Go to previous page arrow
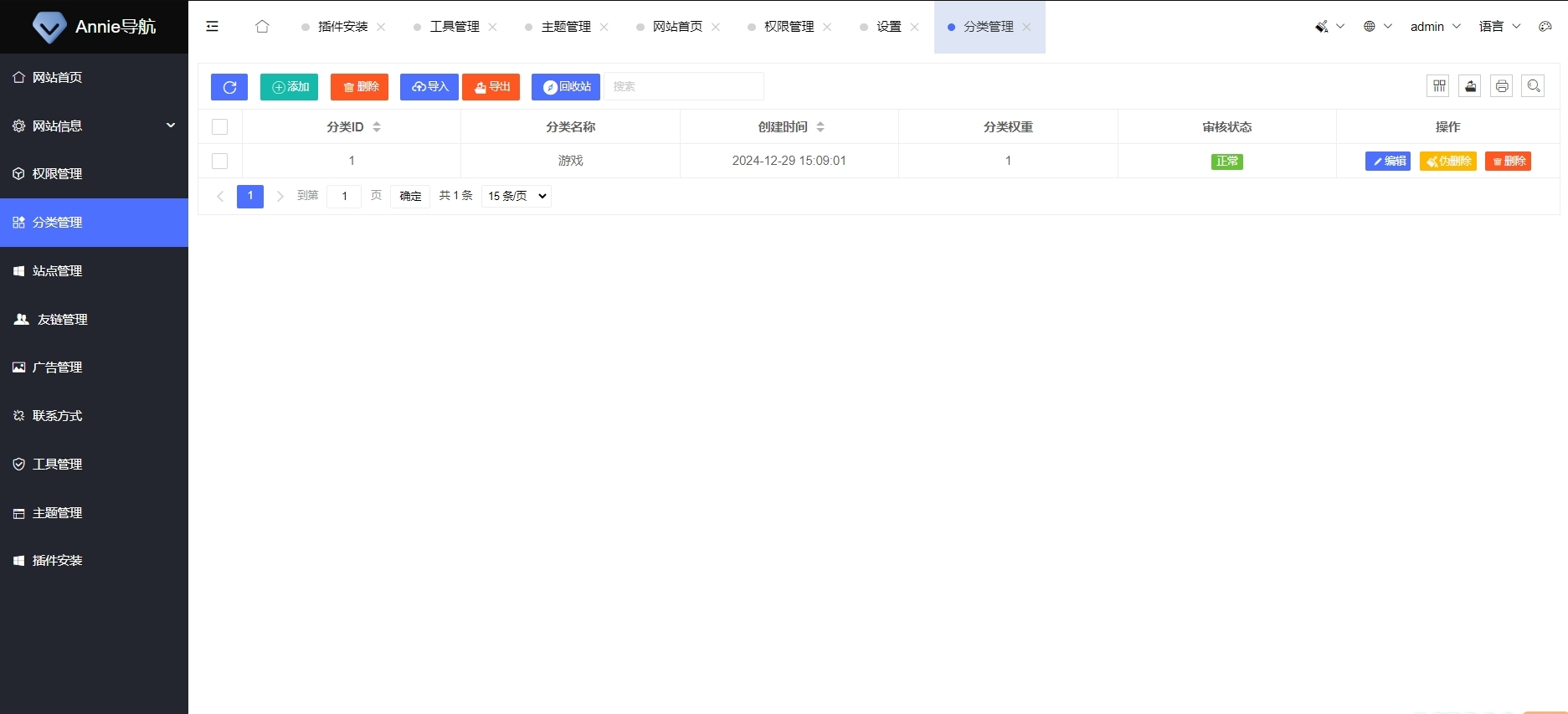This screenshot has width=1568, height=714. pos(220,196)
